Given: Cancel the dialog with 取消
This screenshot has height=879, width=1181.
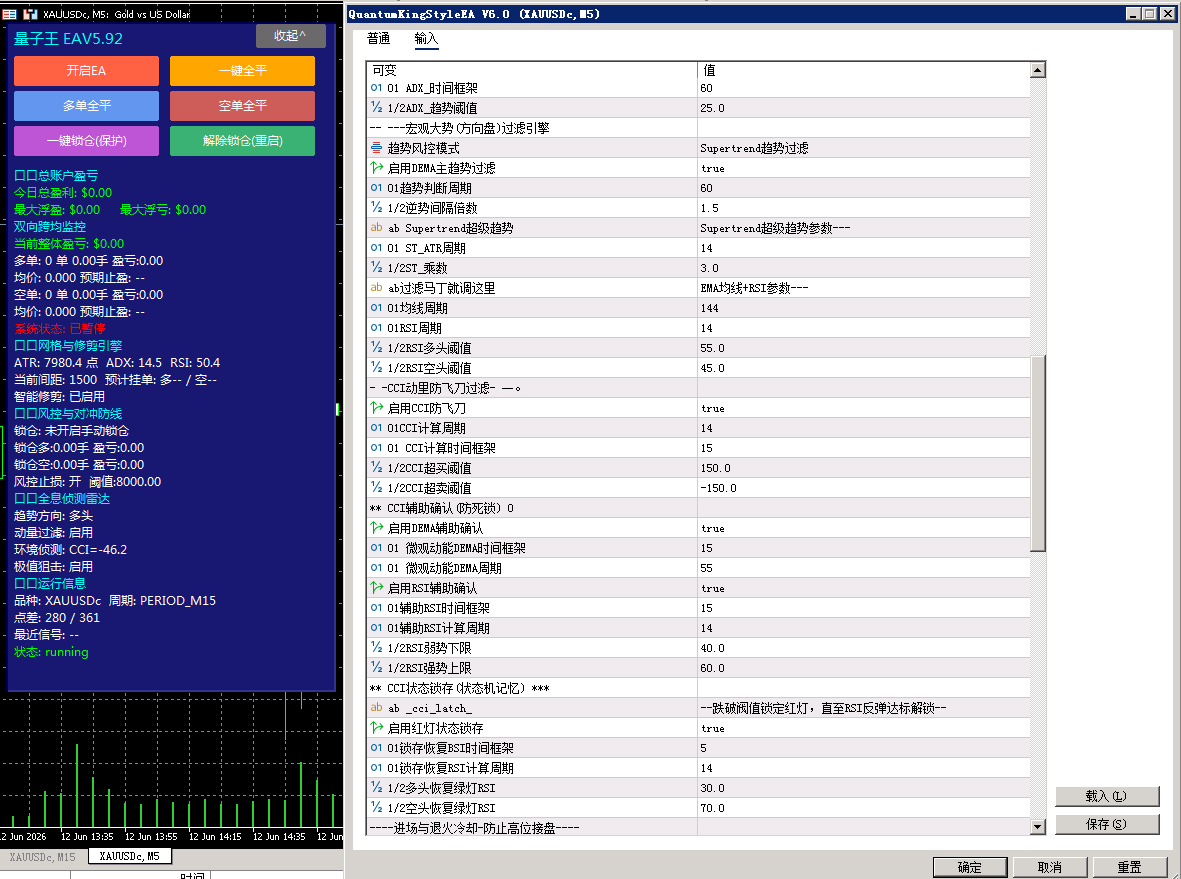Looking at the screenshot, I should click(1049, 867).
